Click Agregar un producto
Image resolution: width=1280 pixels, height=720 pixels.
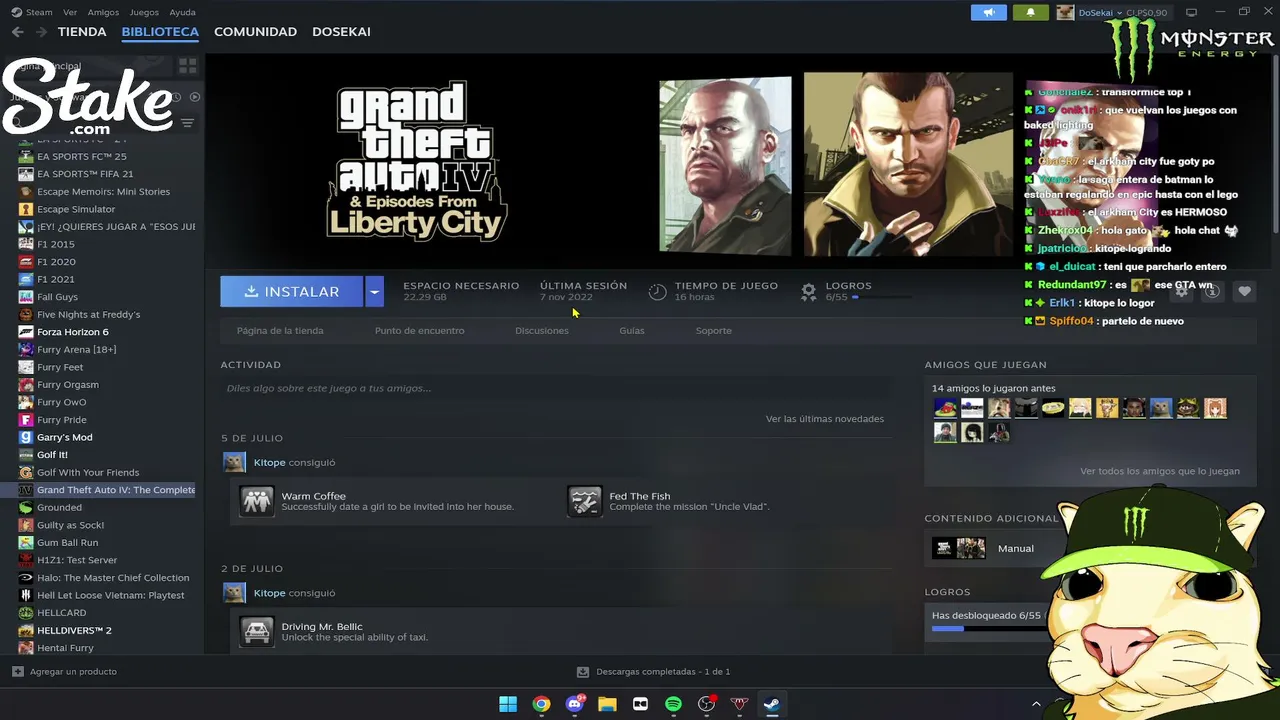73,672
